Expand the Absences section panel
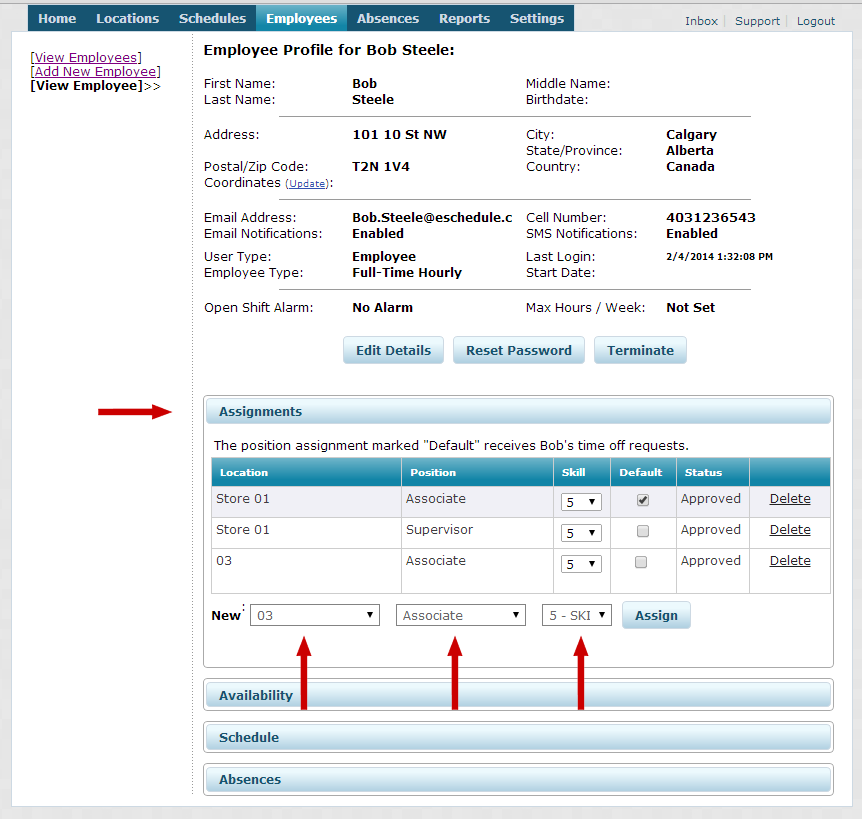The image size is (862, 819). [518, 779]
